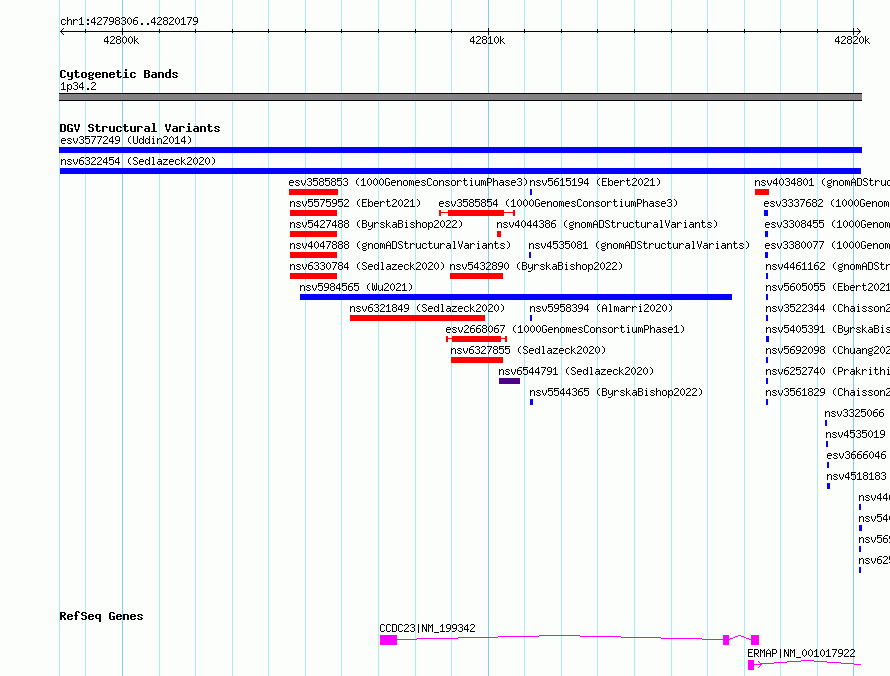Image resolution: width=890 pixels, height=676 pixels.
Task: Click the 42800k ruler position label
Action: pyautogui.click(x=121, y=40)
